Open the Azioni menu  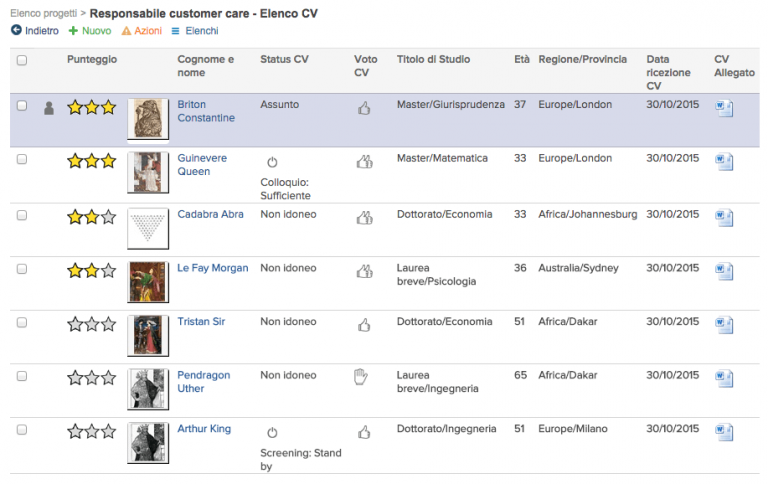pyautogui.click(x=142, y=31)
